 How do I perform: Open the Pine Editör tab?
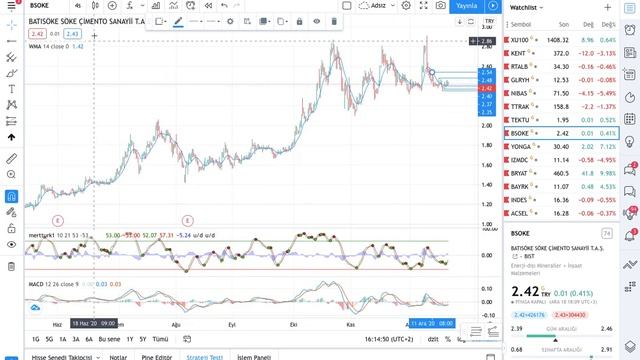pyautogui.click(x=156, y=357)
